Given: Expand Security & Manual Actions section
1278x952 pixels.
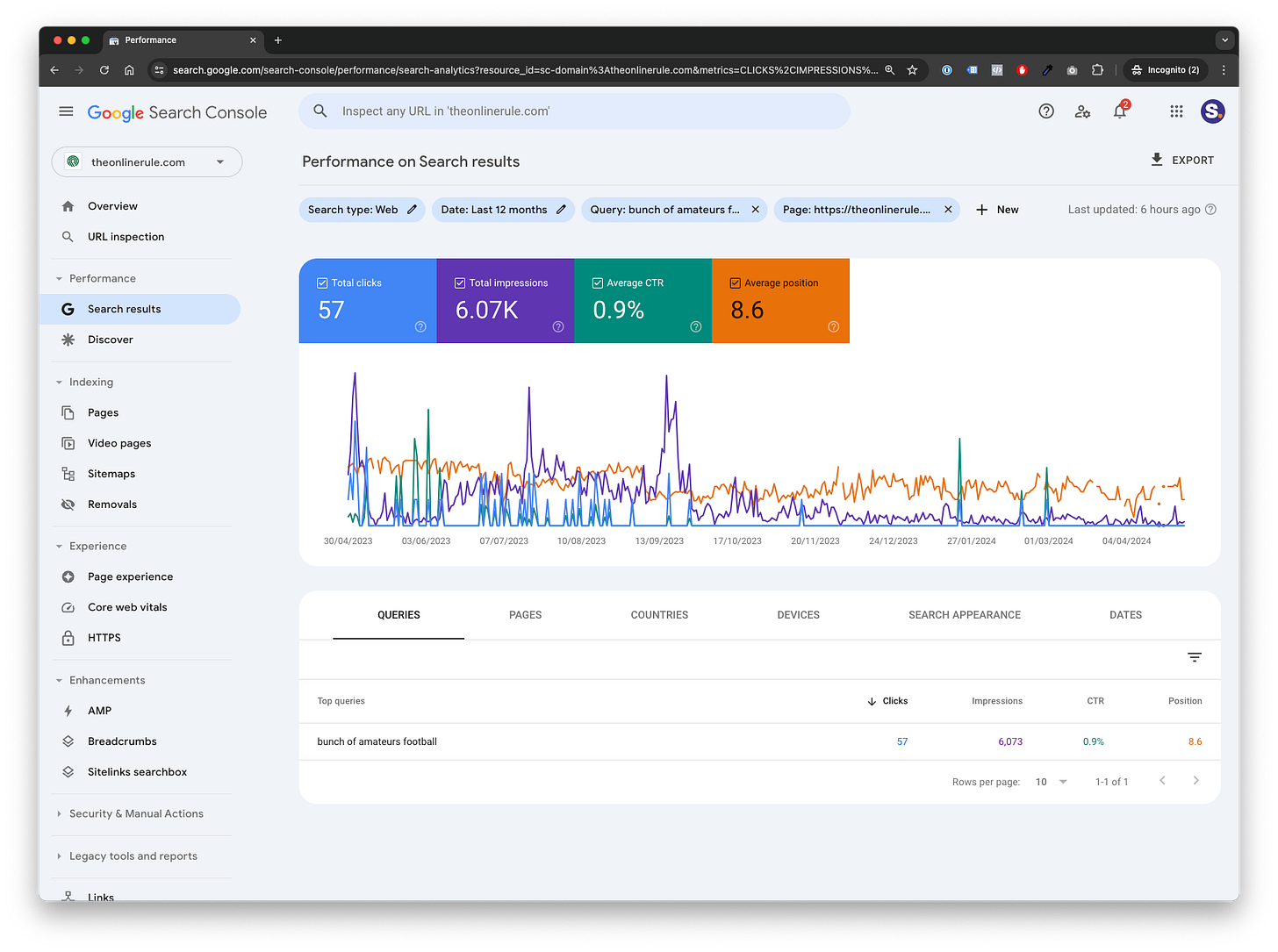Looking at the screenshot, I should coord(59,814).
